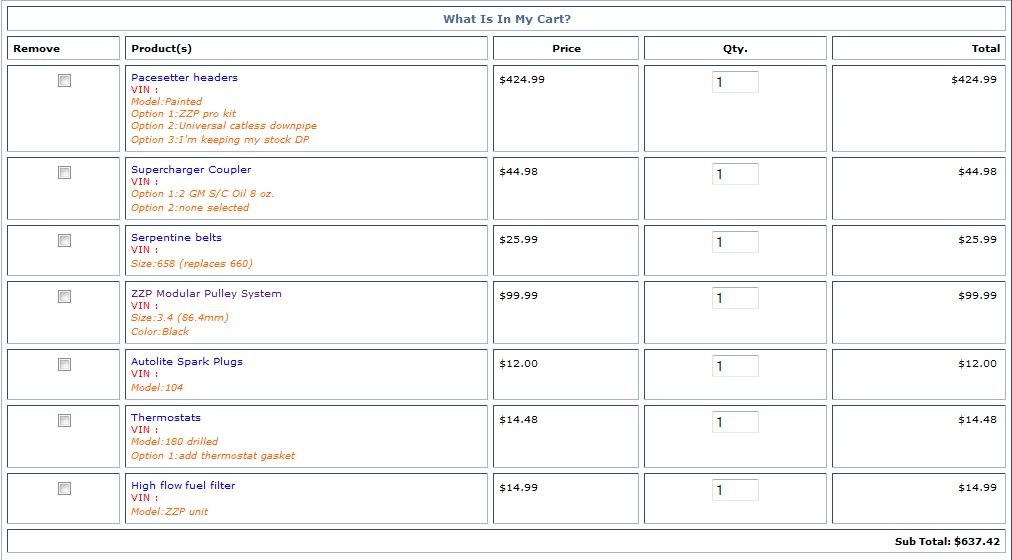Open the Supercharger Coupler product link
Viewport: 1012px width, 560px height.
click(191, 169)
